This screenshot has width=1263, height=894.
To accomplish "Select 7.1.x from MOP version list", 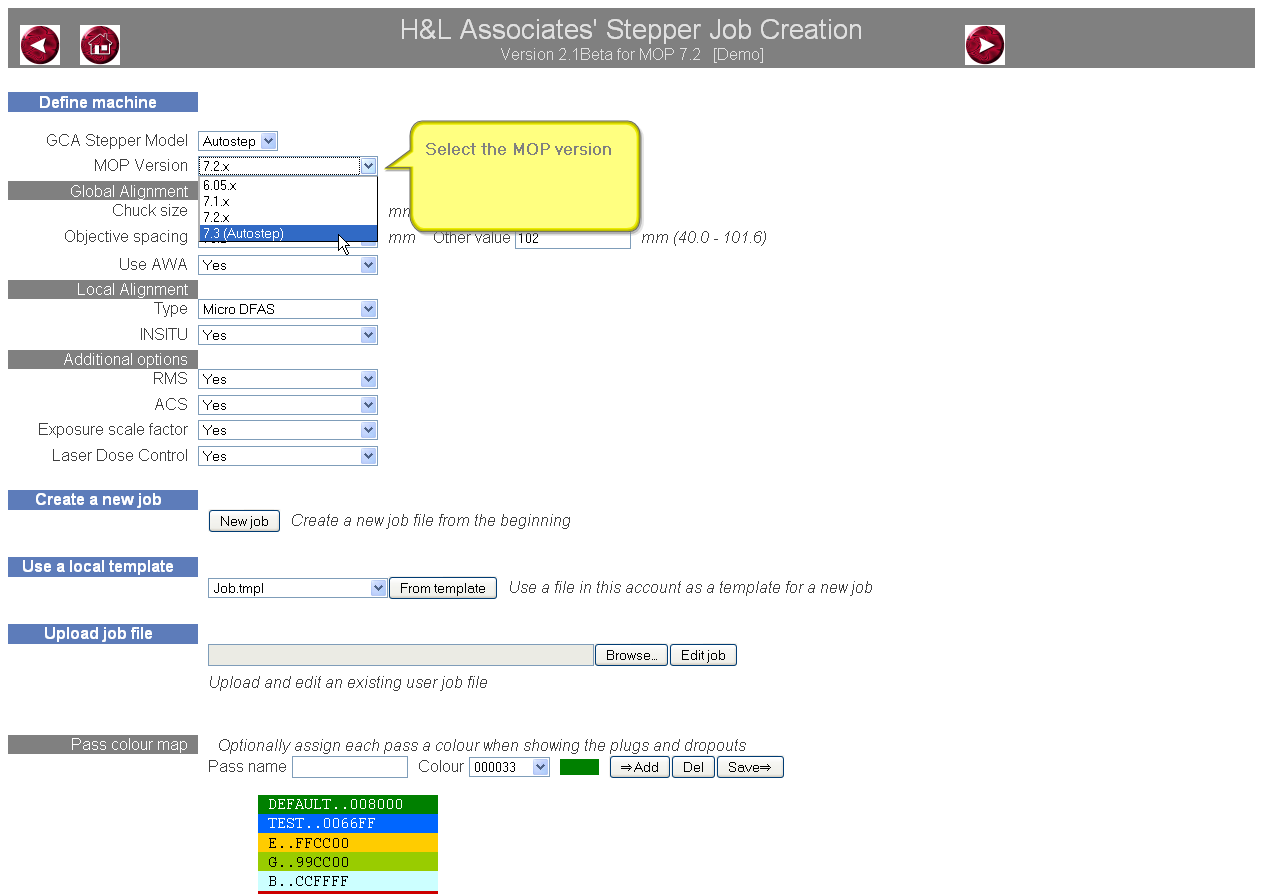I will point(288,201).
